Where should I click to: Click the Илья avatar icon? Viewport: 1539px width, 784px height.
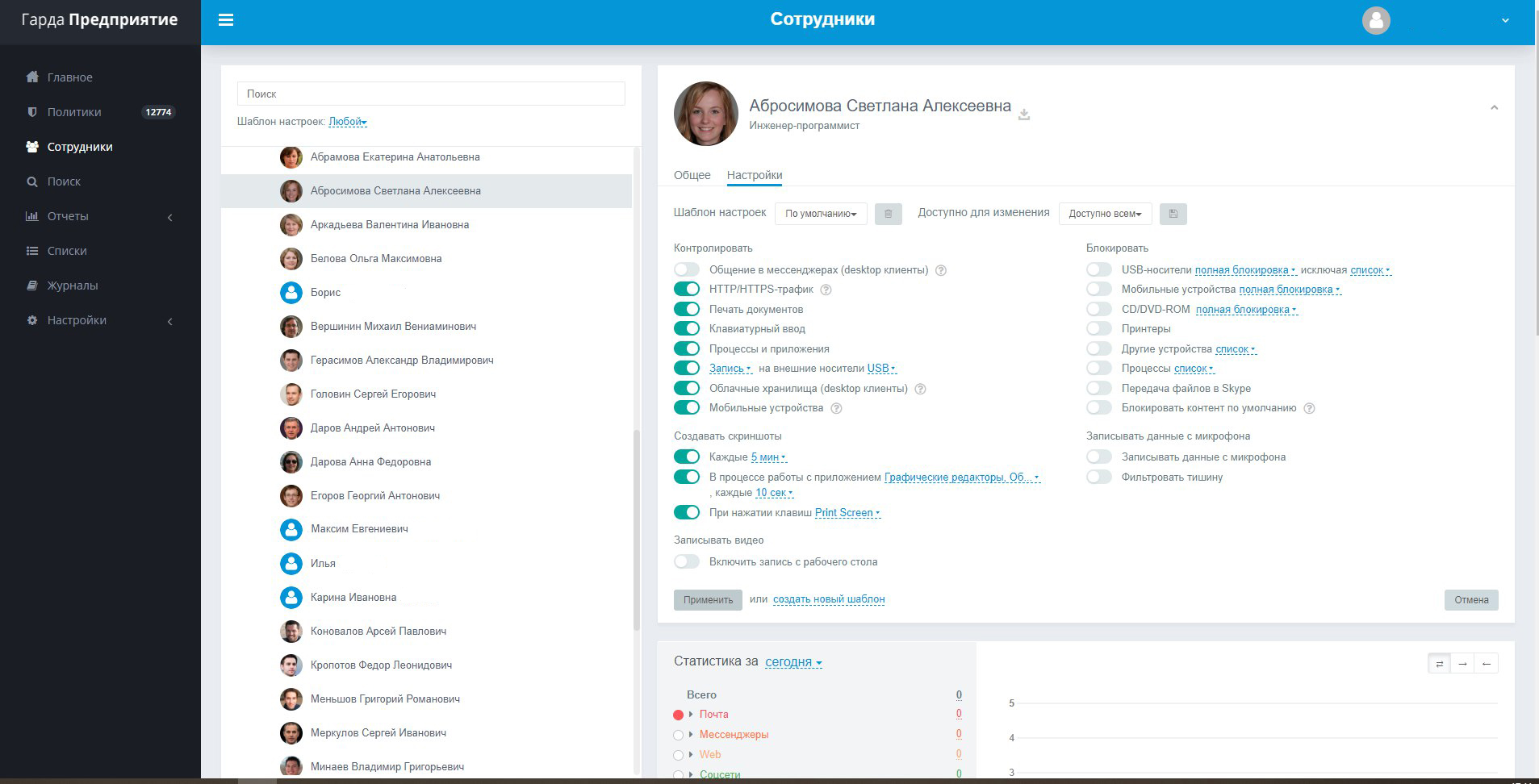[x=291, y=563]
